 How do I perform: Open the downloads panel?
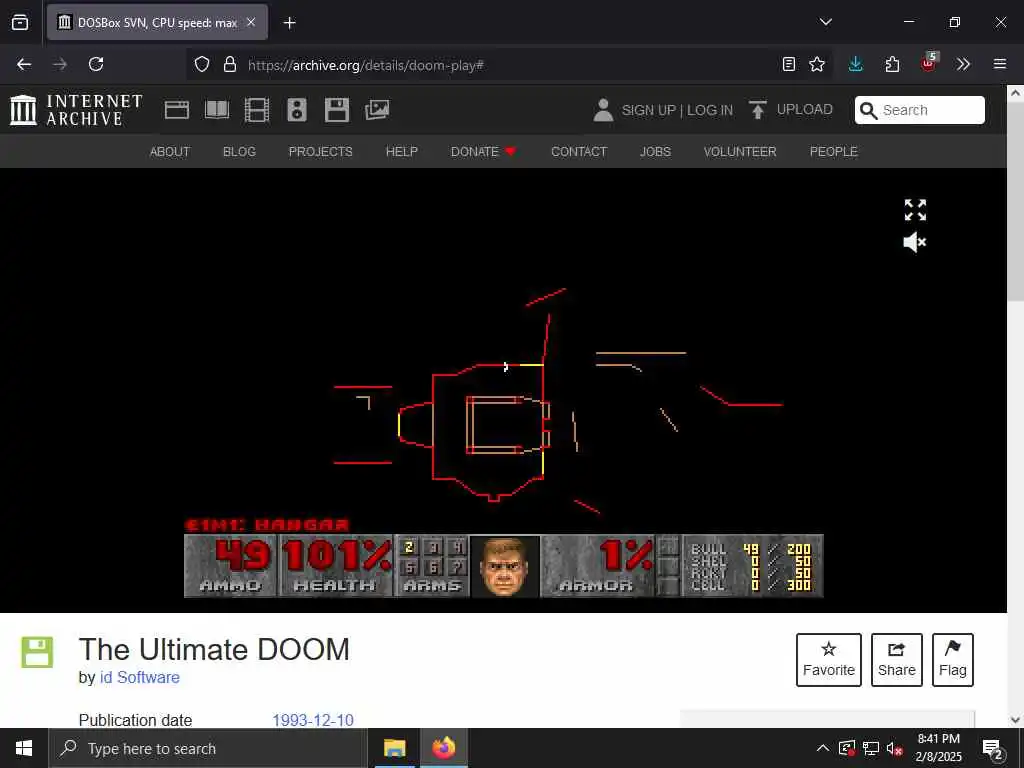(856, 64)
